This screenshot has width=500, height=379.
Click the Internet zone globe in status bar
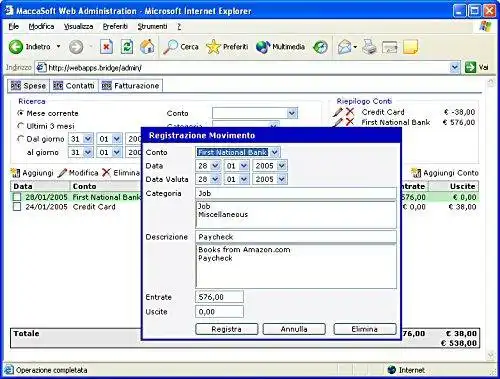click(x=392, y=370)
